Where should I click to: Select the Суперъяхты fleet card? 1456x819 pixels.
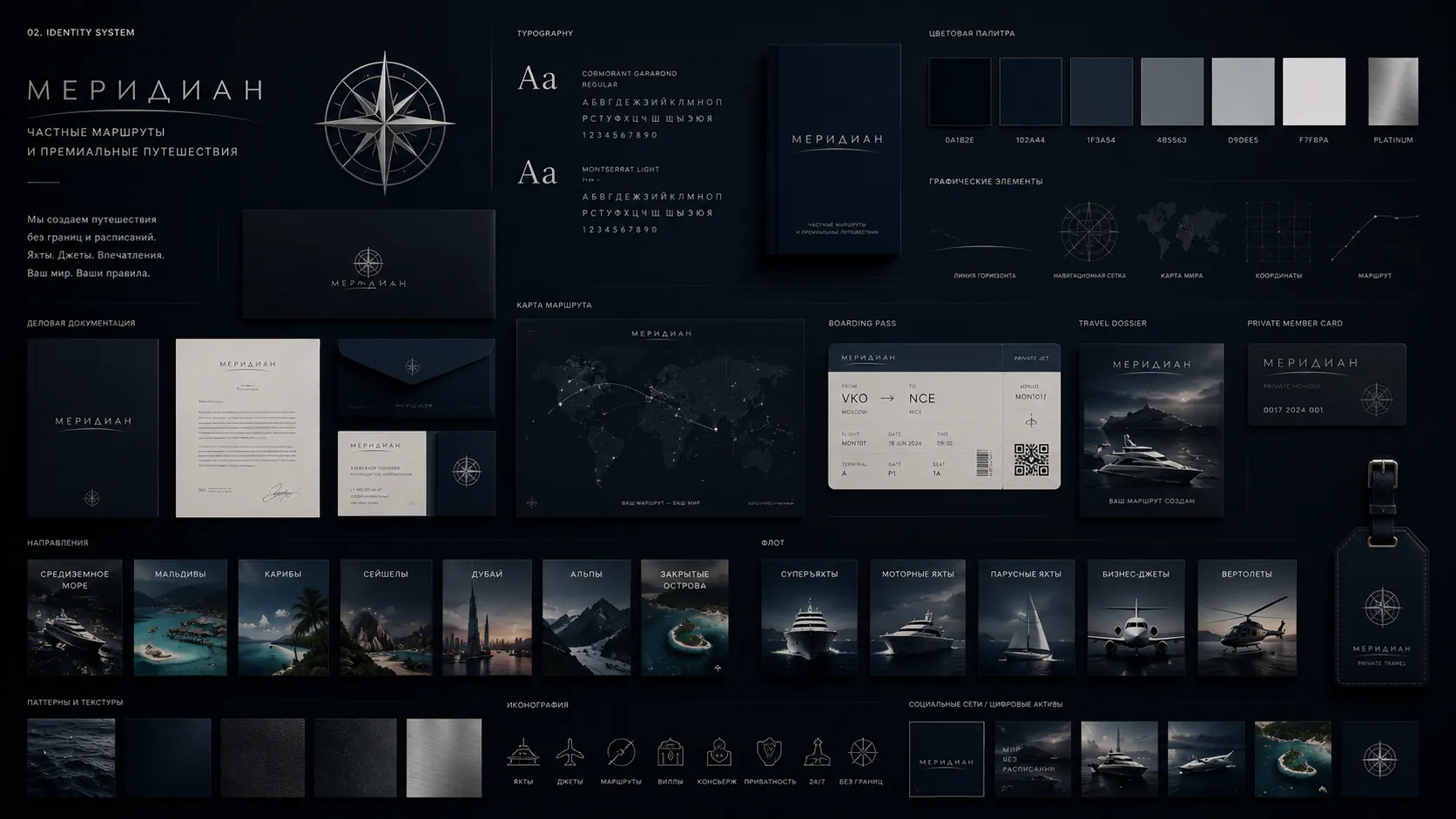point(809,617)
